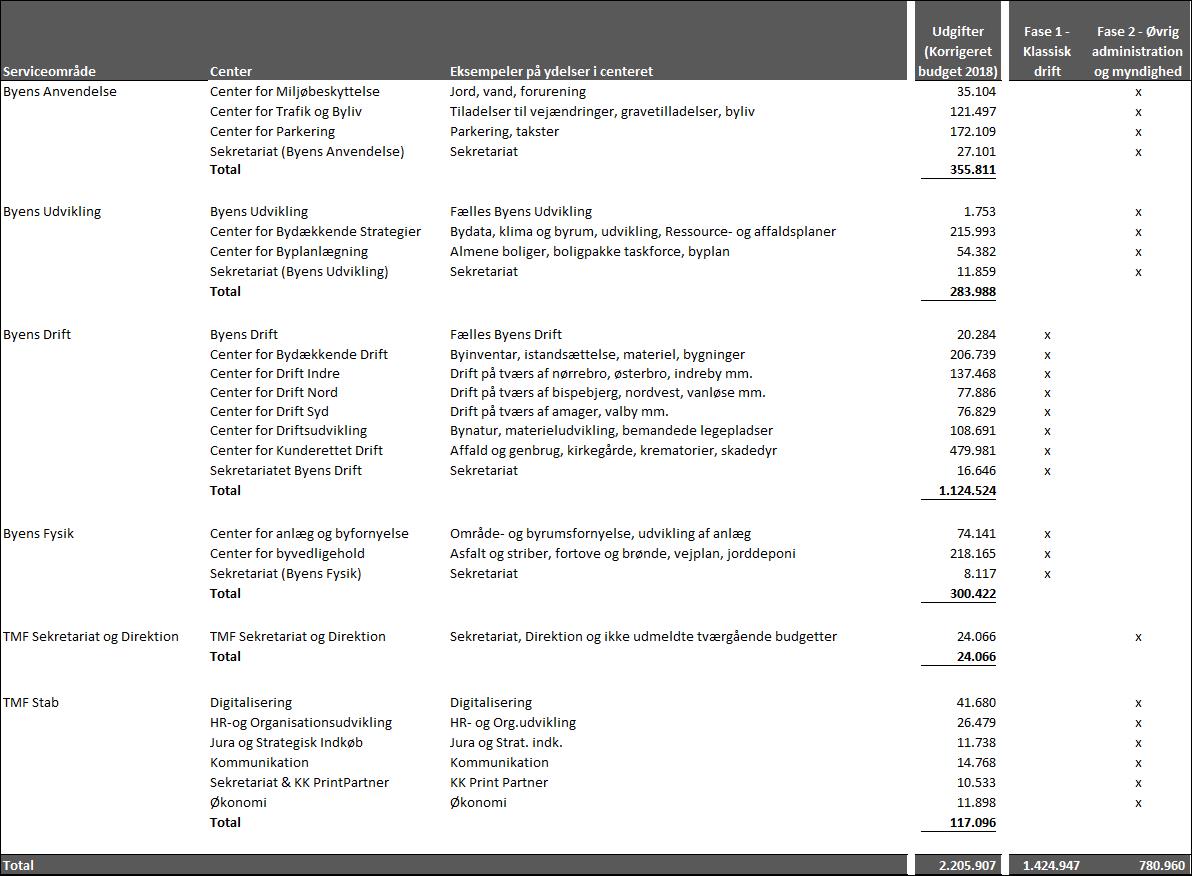This screenshot has width=1192, height=876.
Task: Click the 'TMF Stab' service area cell
Action: point(30,703)
